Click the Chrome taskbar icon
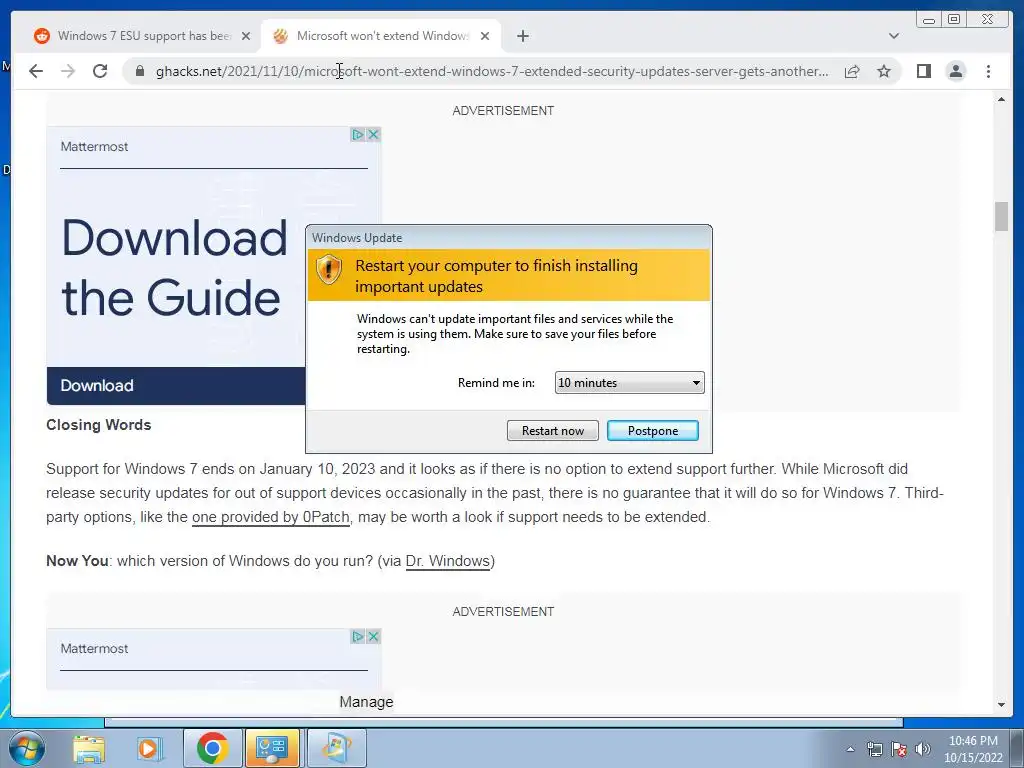The width and height of the screenshot is (1024, 768). 212,748
